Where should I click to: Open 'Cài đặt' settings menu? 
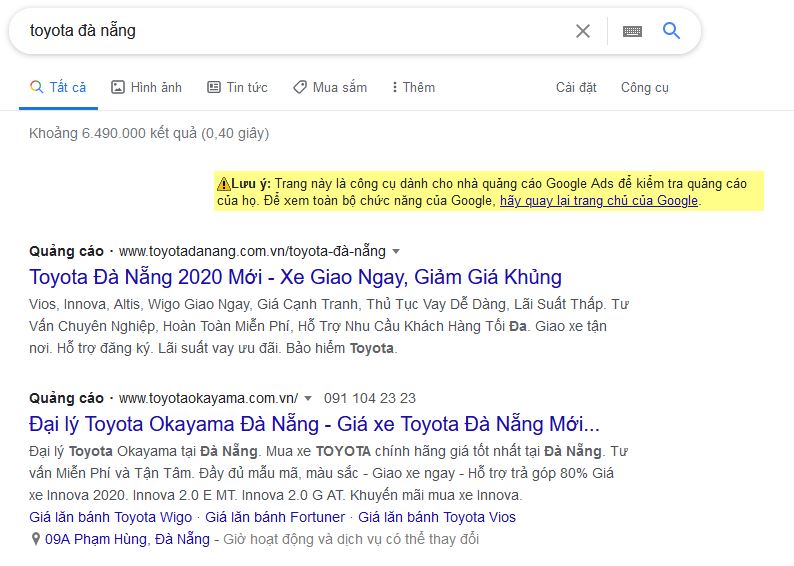[x=576, y=88]
